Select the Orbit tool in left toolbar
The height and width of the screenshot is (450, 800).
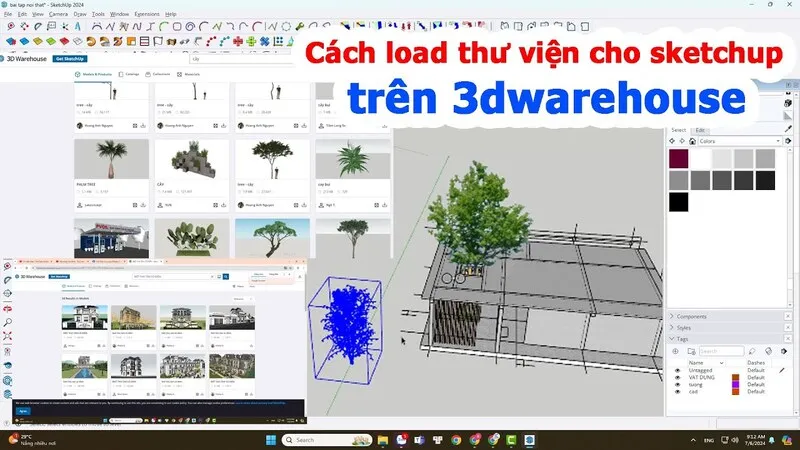tap(7, 309)
